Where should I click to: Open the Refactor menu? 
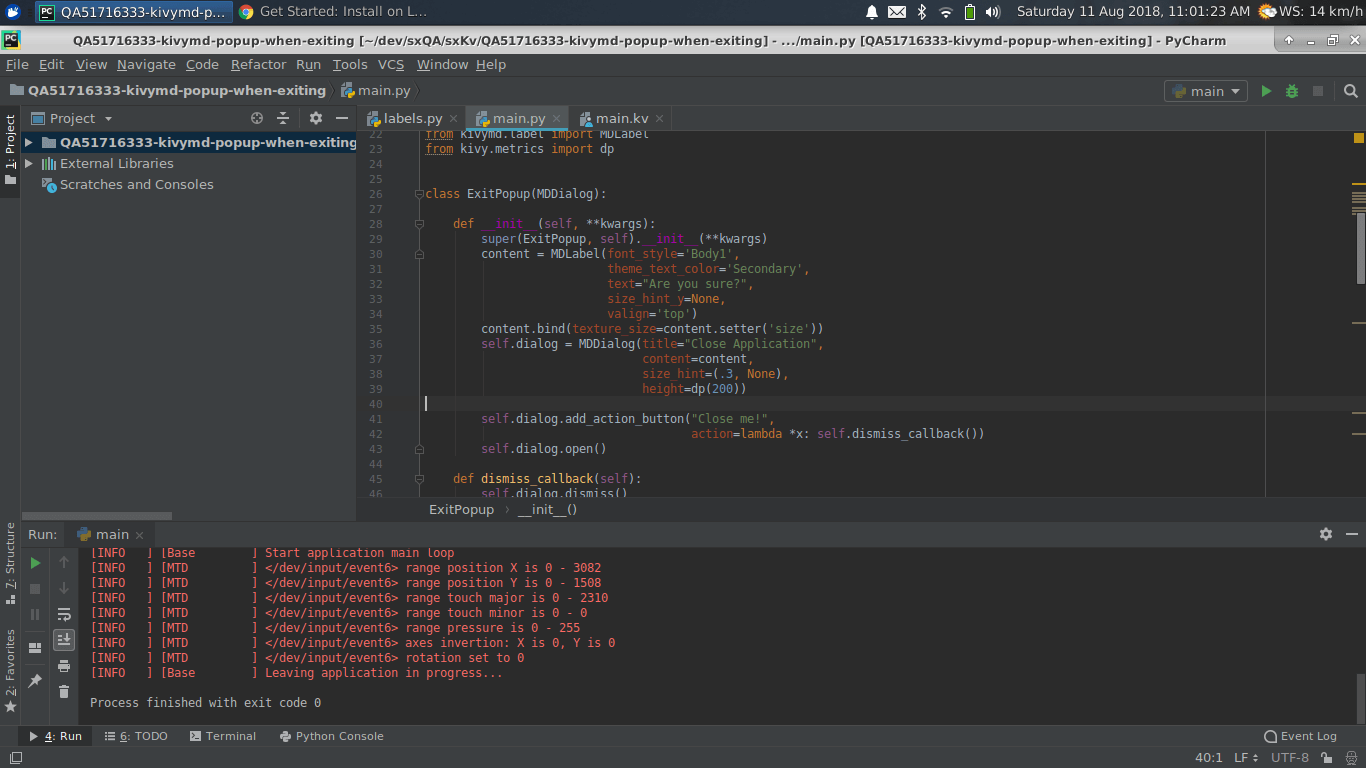258,64
